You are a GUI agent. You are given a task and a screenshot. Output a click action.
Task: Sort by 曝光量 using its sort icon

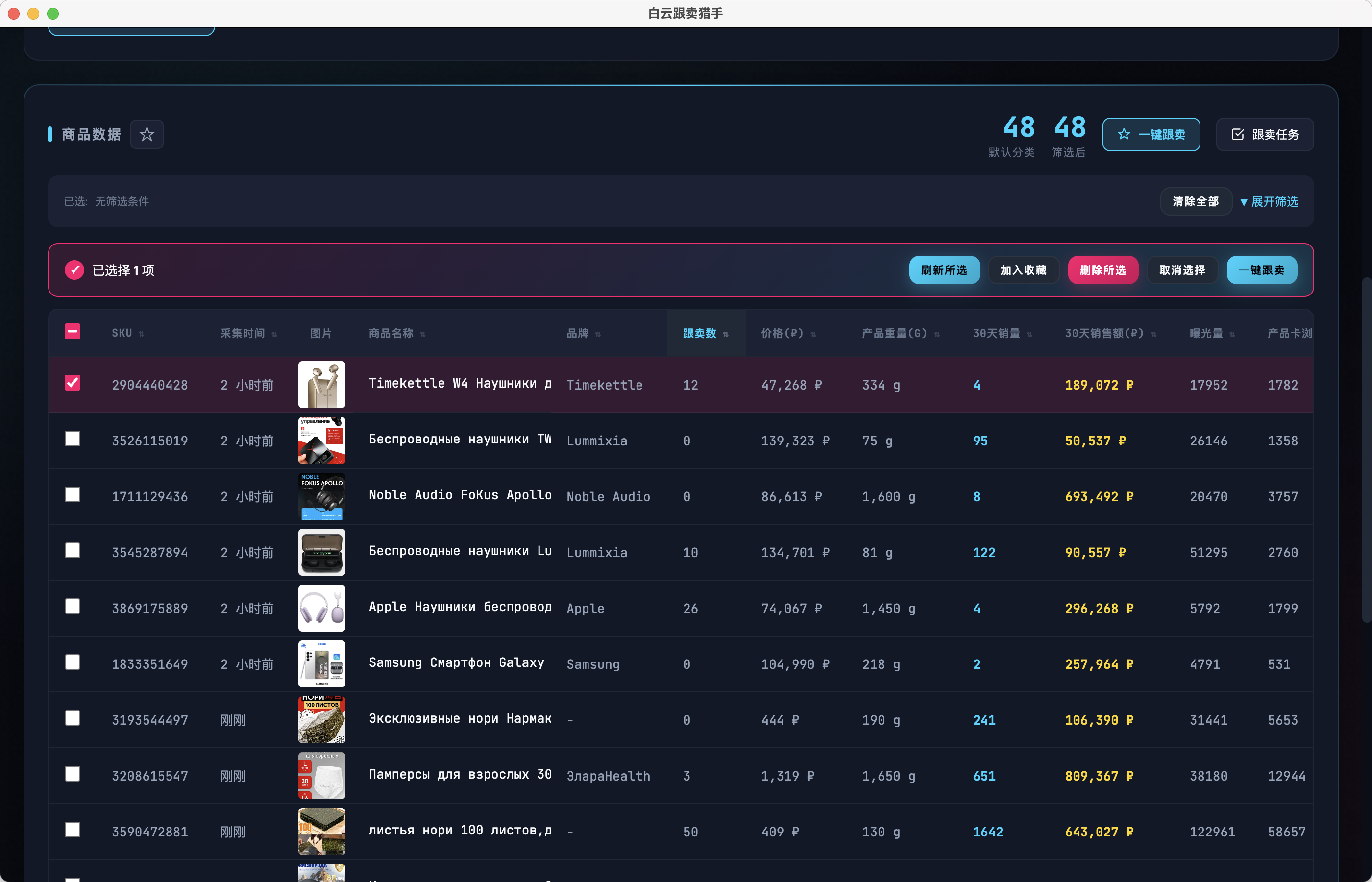(x=1232, y=334)
